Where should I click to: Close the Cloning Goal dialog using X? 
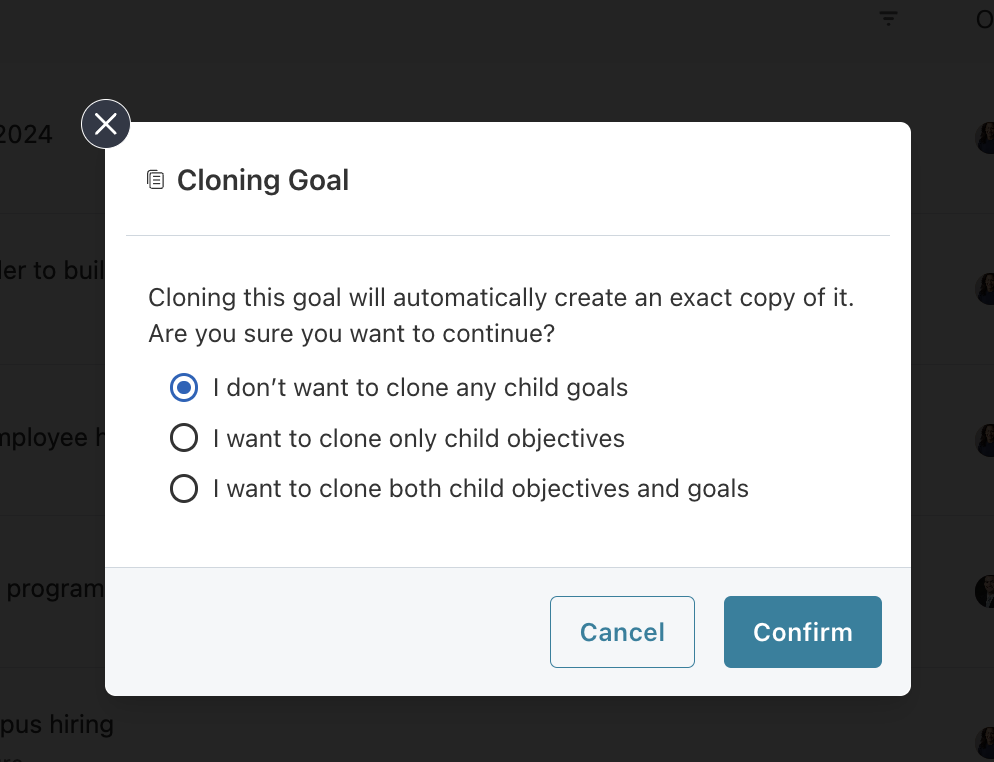pyautogui.click(x=106, y=124)
